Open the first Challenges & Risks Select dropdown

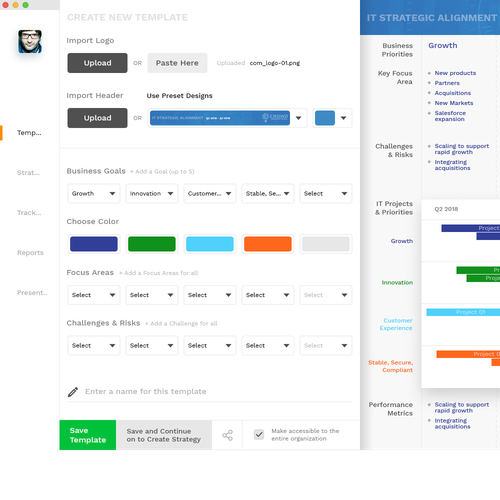(x=94, y=346)
